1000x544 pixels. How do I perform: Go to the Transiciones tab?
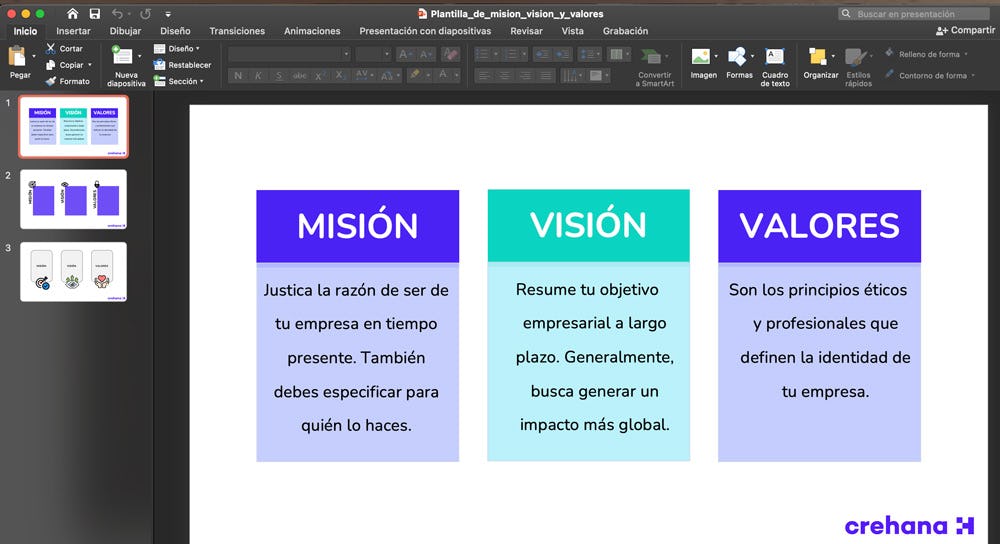click(237, 31)
